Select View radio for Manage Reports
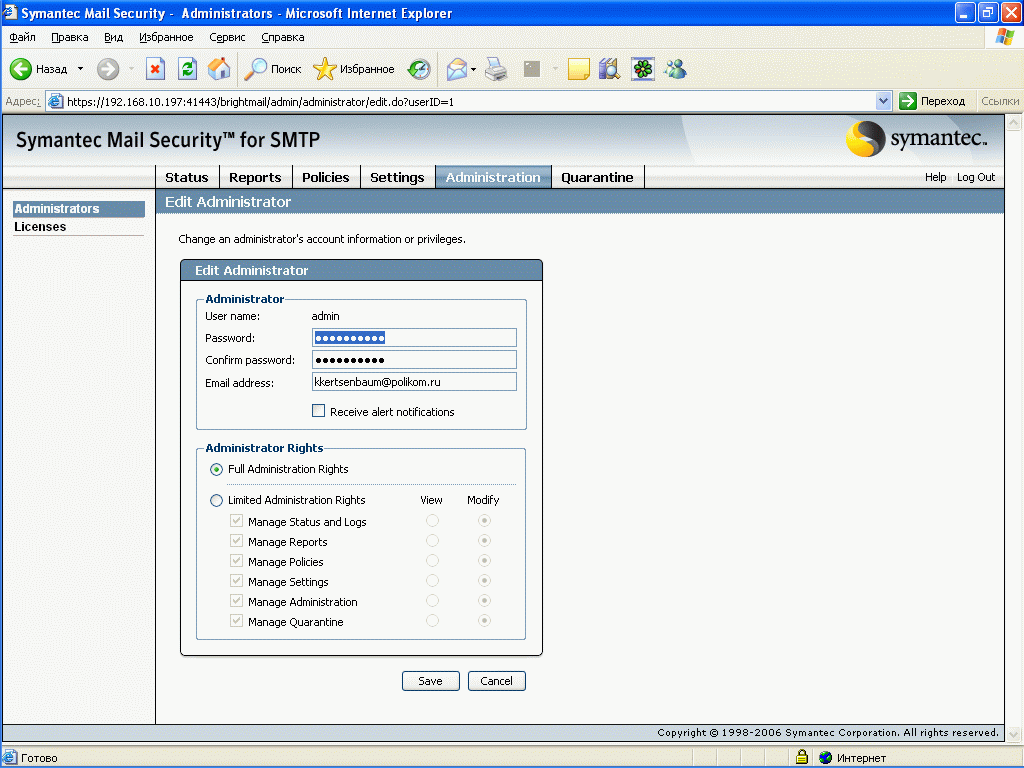Viewport: 1024px width, 768px height. 432,541
